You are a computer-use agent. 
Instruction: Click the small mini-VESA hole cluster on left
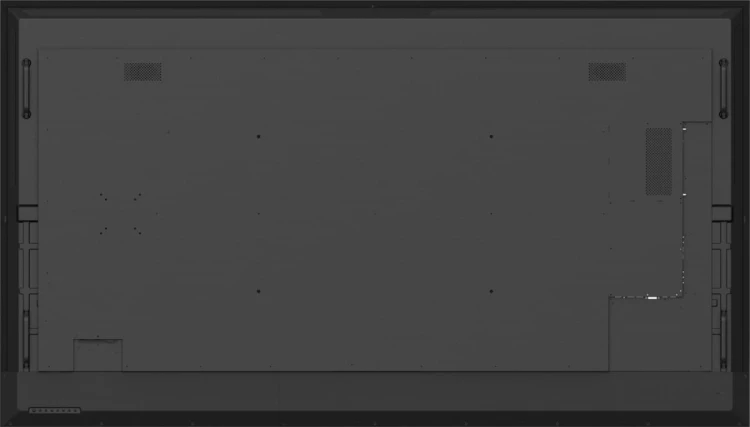click(120, 214)
